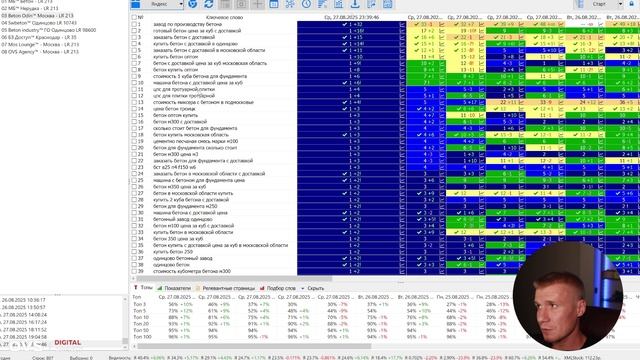Click the export sheet toolbar icon
Viewport: 640px width, 360px height.
(x=371, y=4)
